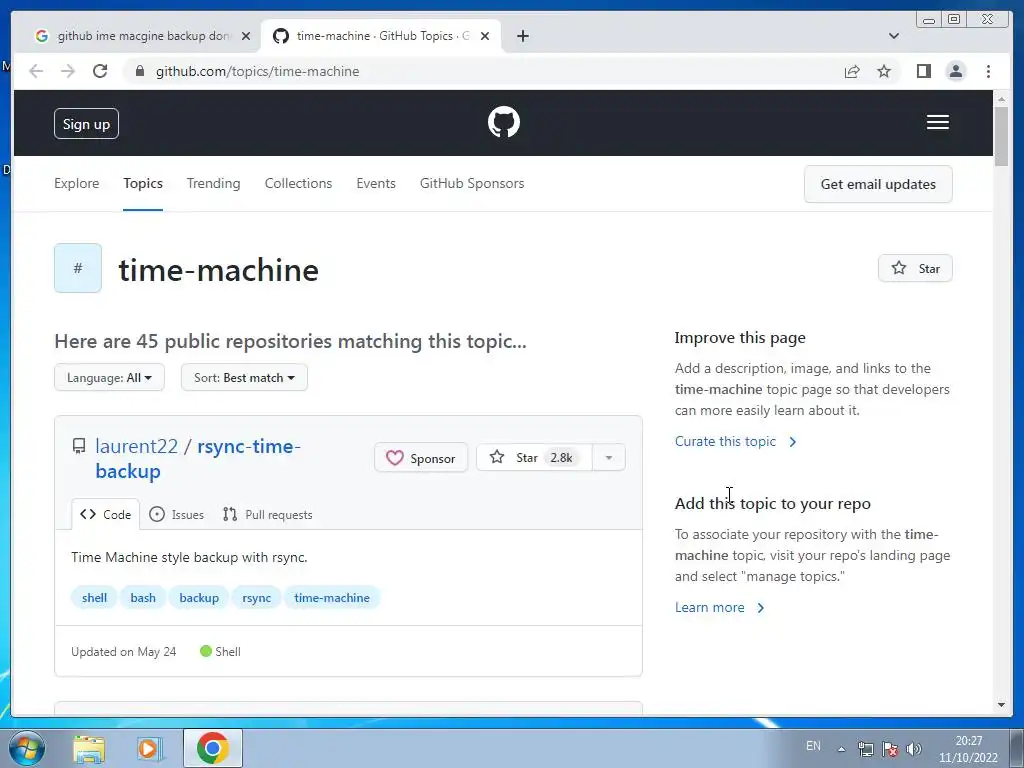The width and height of the screenshot is (1024, 768).
Task: Click the Shell language label
Action: click(x=228, y=652)
